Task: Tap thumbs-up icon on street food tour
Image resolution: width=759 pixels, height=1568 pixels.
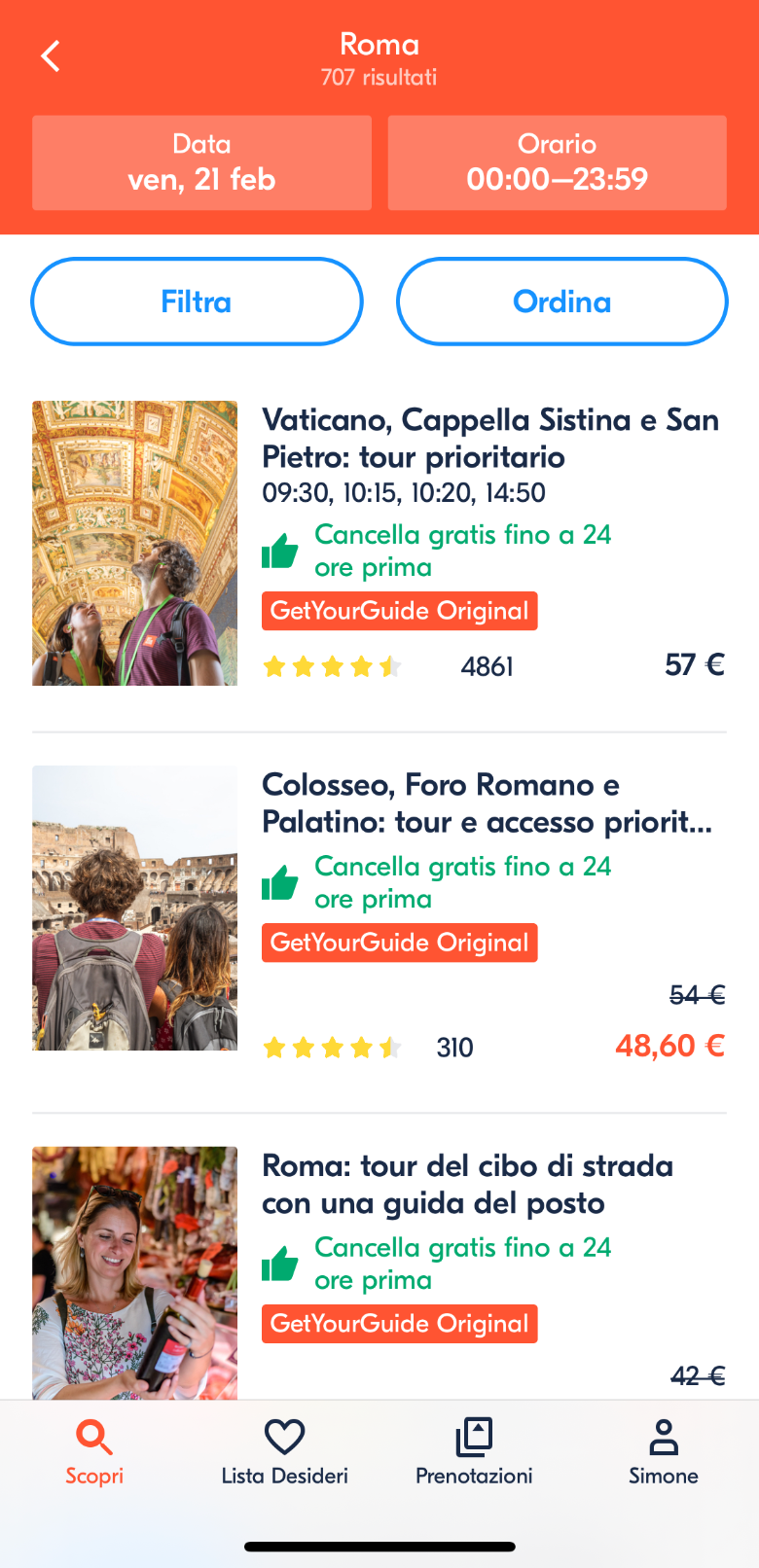Action: point(280,1264)
